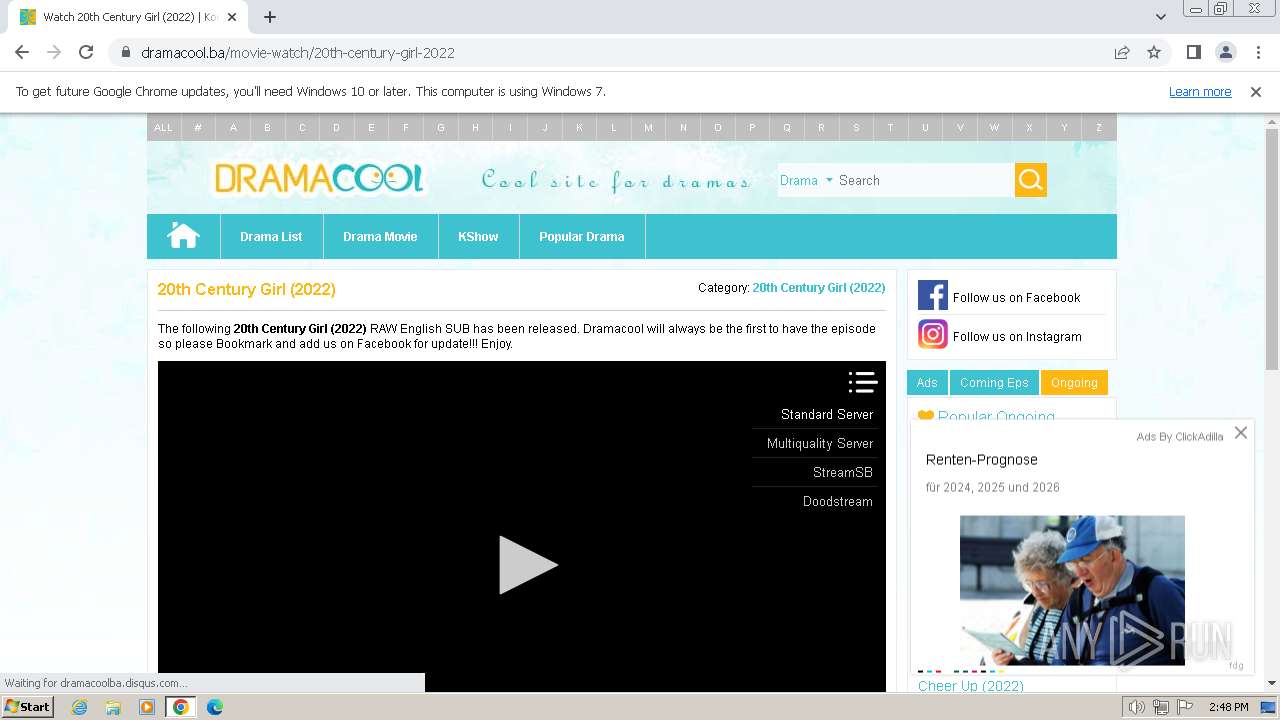Click the orange search magnifier button
Viewport: 1280px width, 720px height.
click(1030, 180)
